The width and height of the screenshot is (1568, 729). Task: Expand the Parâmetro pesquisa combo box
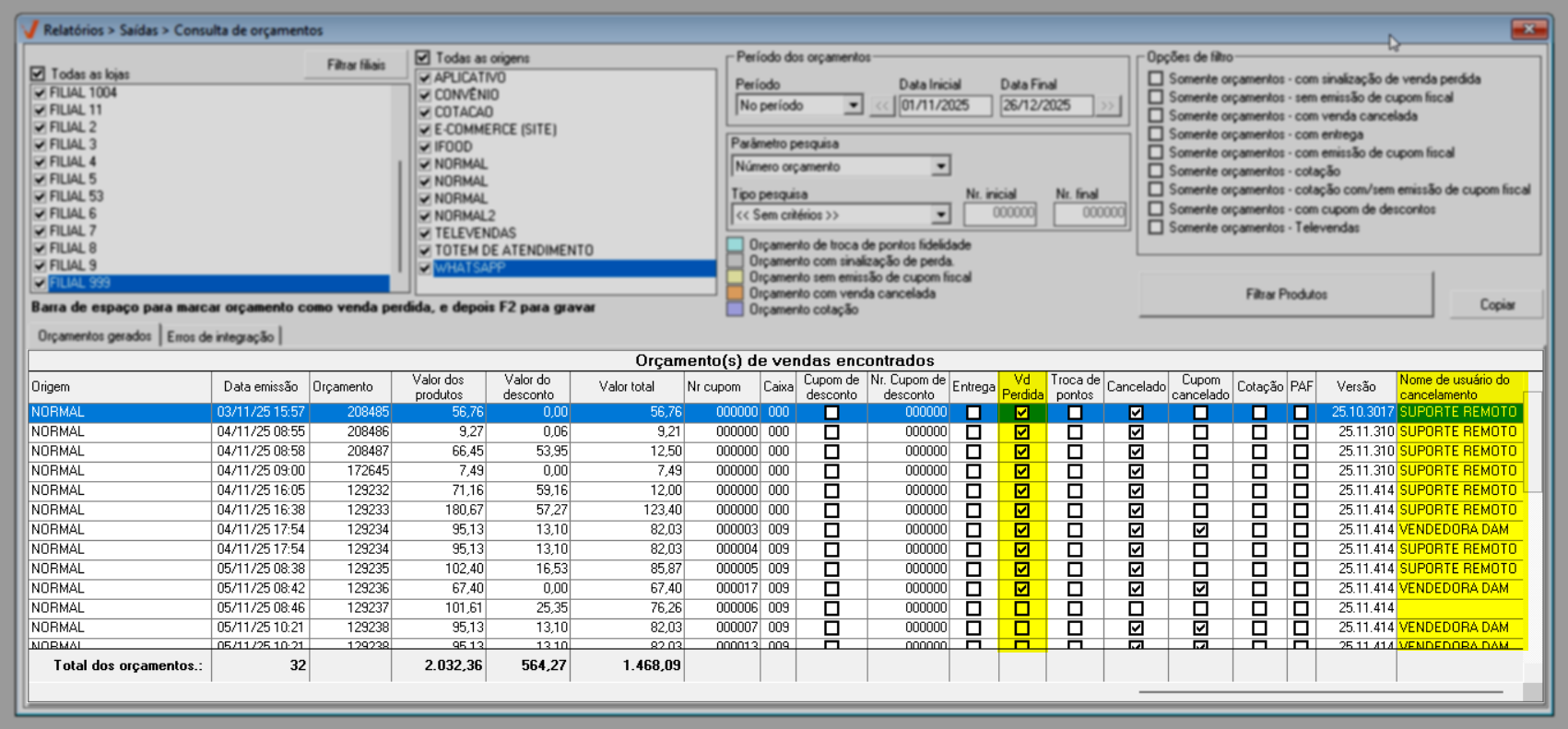[x=939, y=167]
